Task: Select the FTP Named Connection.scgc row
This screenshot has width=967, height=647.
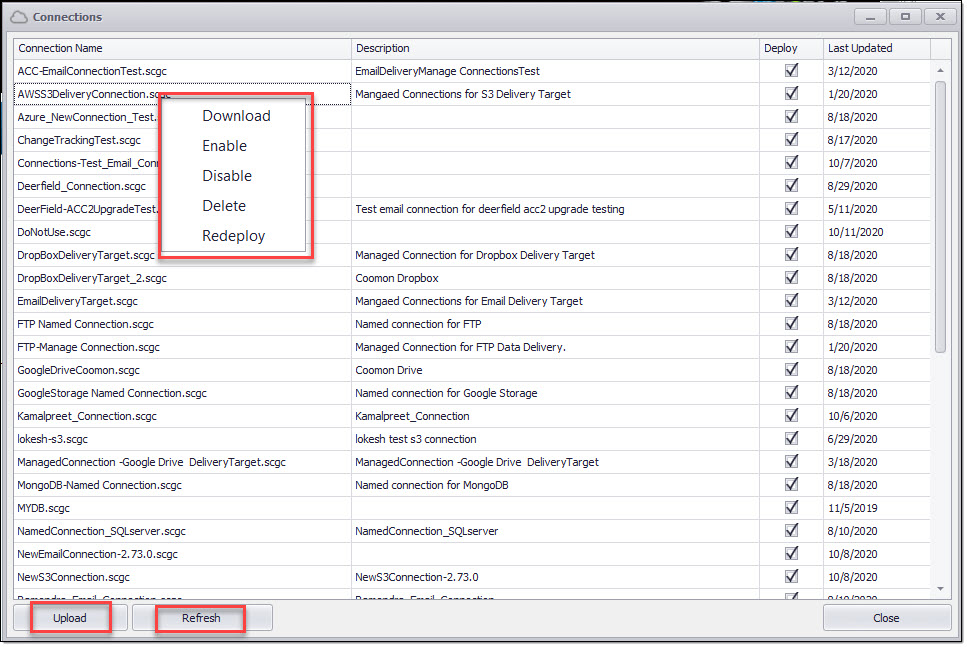Action: pyautogui.click(x=86, y=324)
